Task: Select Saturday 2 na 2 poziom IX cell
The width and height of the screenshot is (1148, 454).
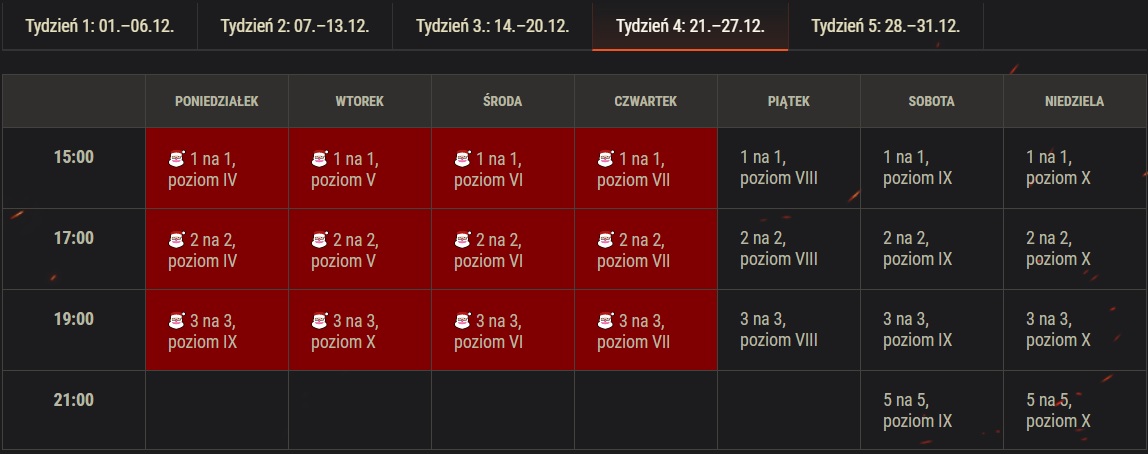Action: coord(931,249)
